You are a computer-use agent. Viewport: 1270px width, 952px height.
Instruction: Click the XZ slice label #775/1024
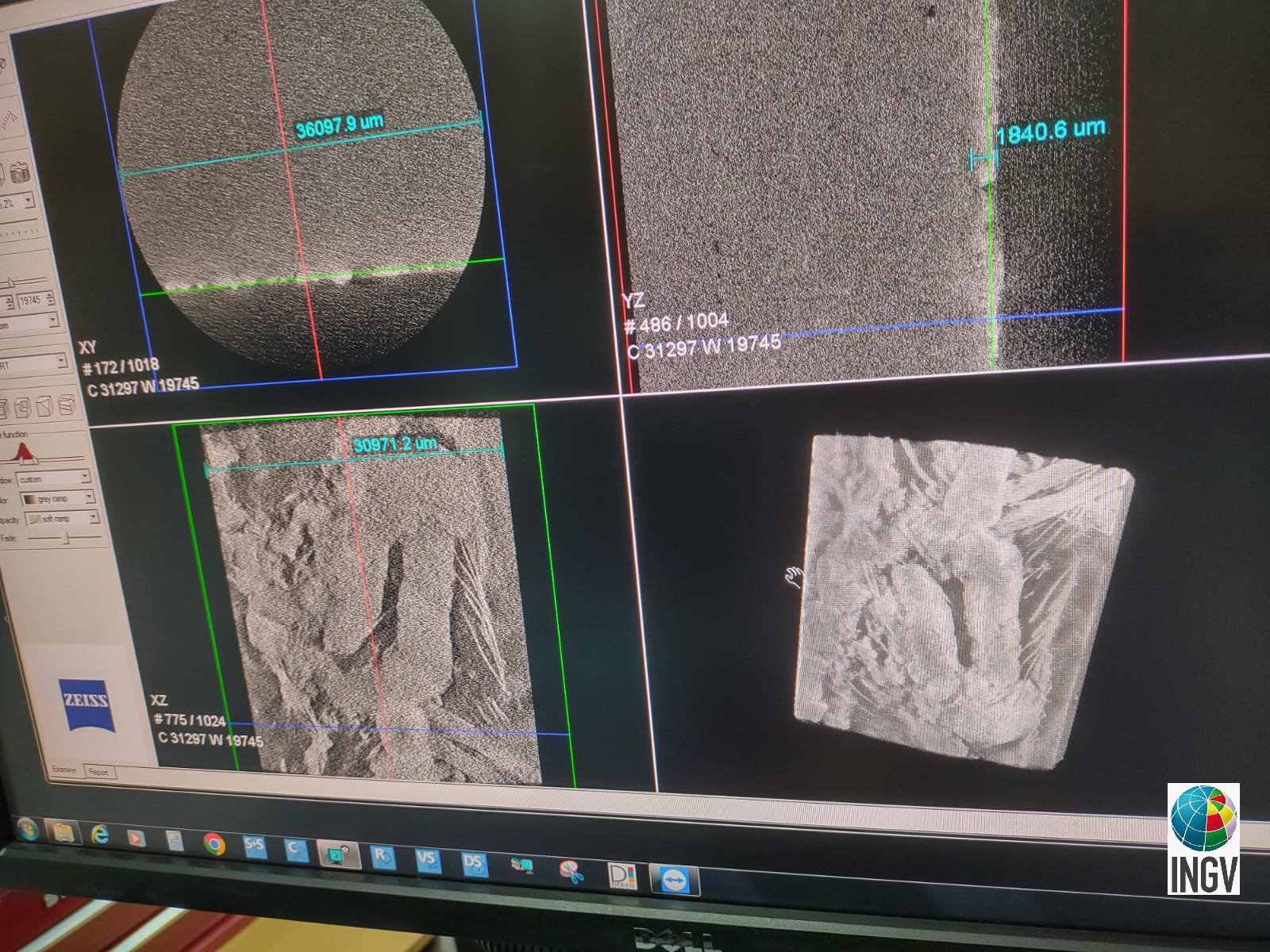(190, 720)
